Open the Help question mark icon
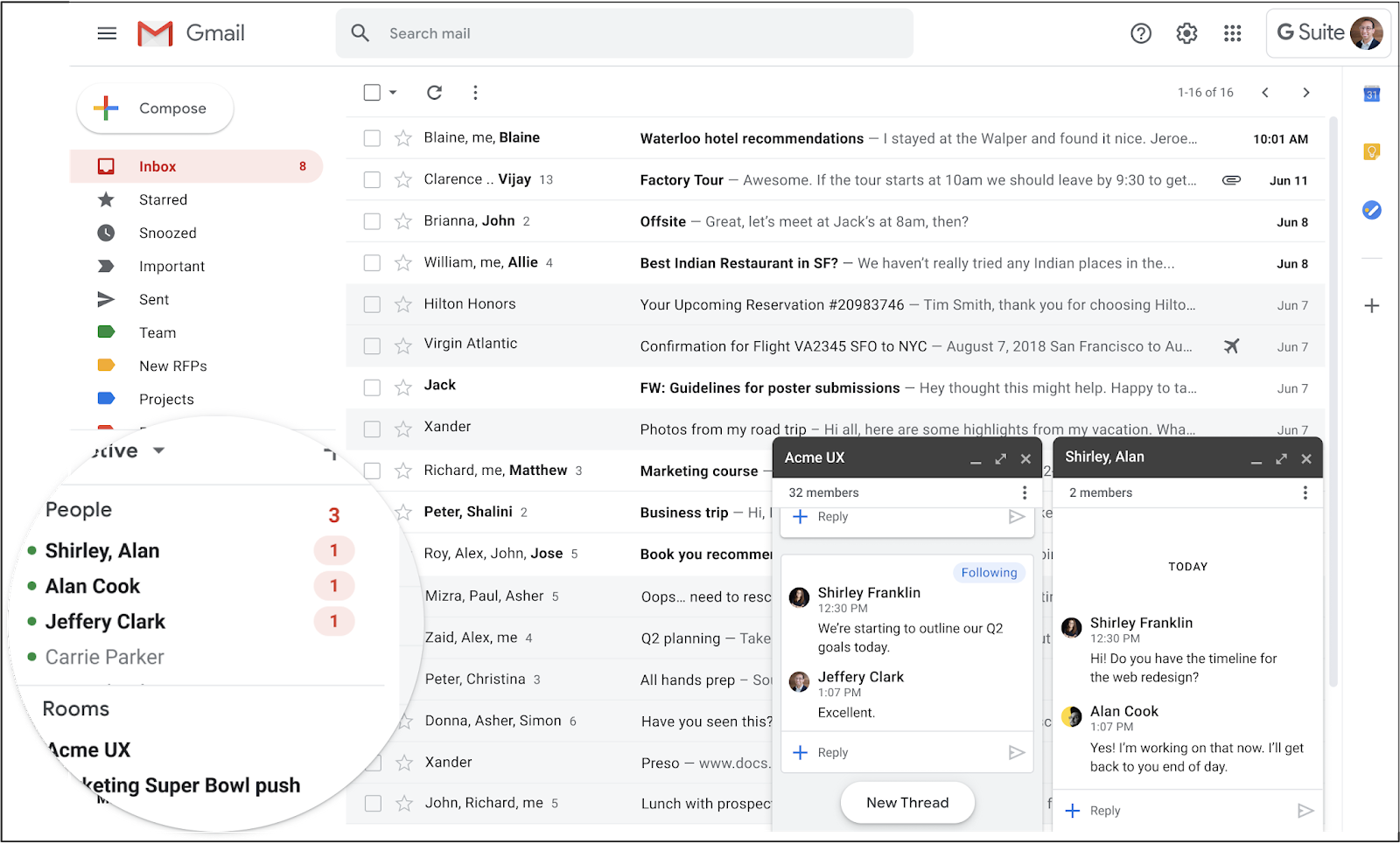 (1140, 33)
